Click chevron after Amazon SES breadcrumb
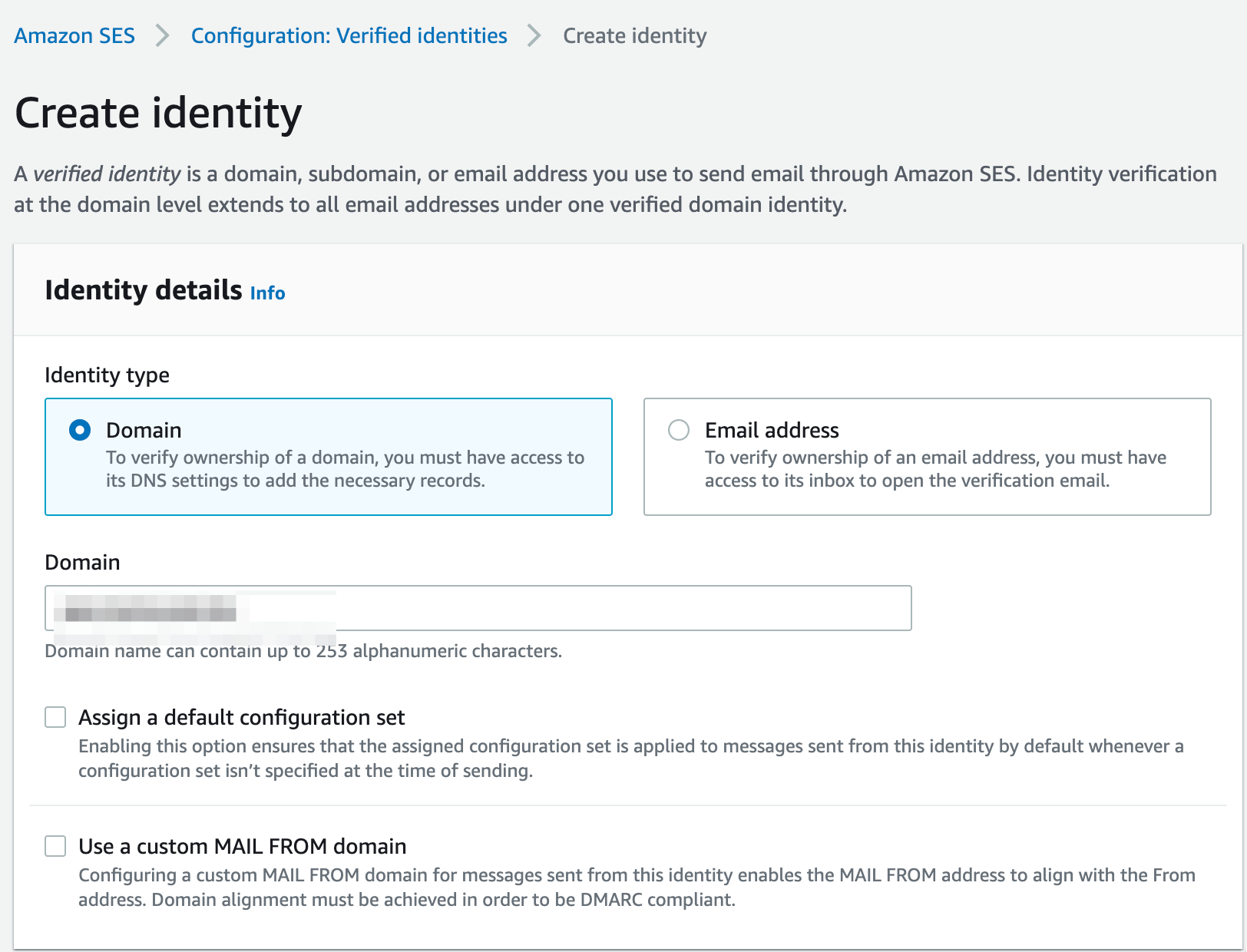Image resolution: width=1247 pixels, height=952 pixels. point(163,36)
